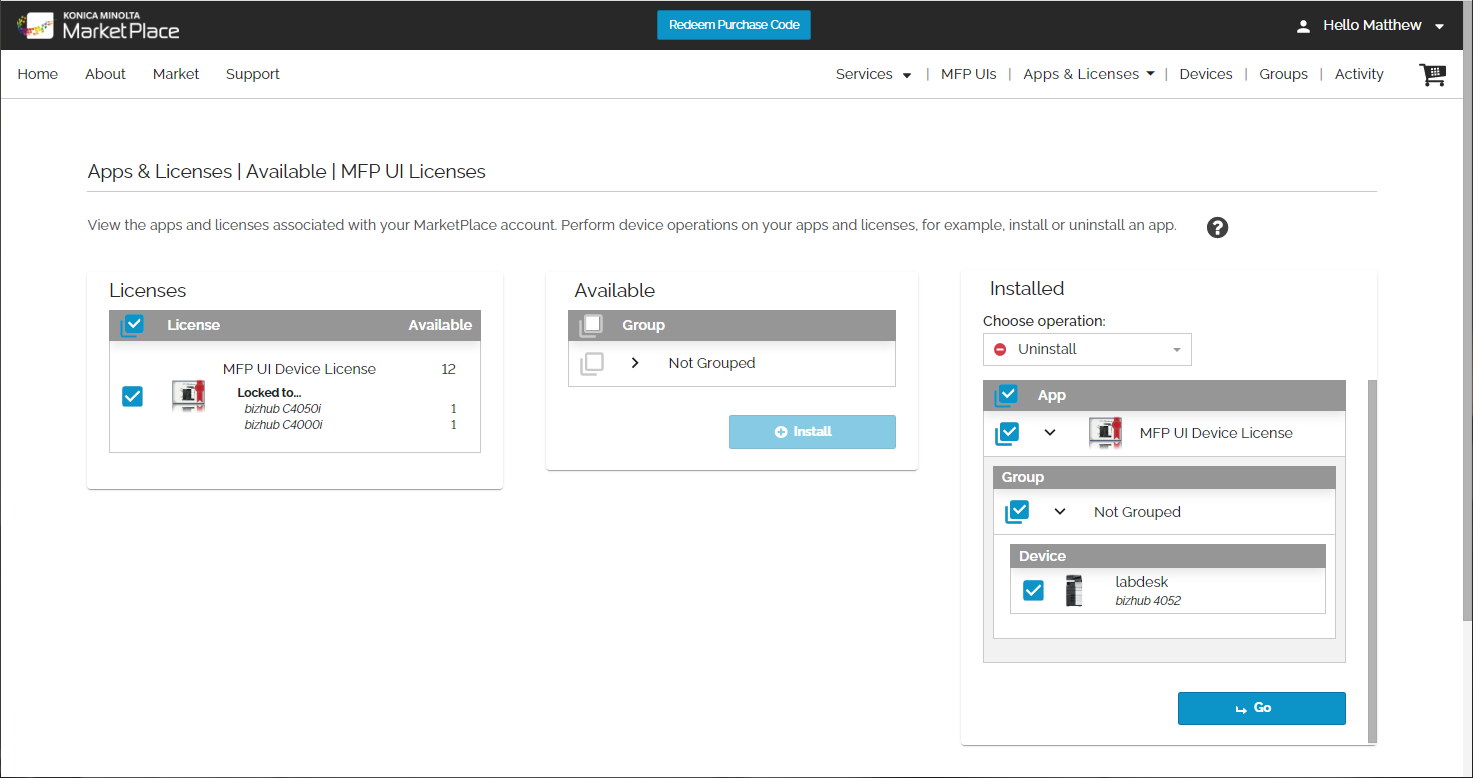Image resolution: width=1473 pixels, height=778 pixels.
Task: Uncheck the labdesk device checkbox
Action: (1033, 591)
